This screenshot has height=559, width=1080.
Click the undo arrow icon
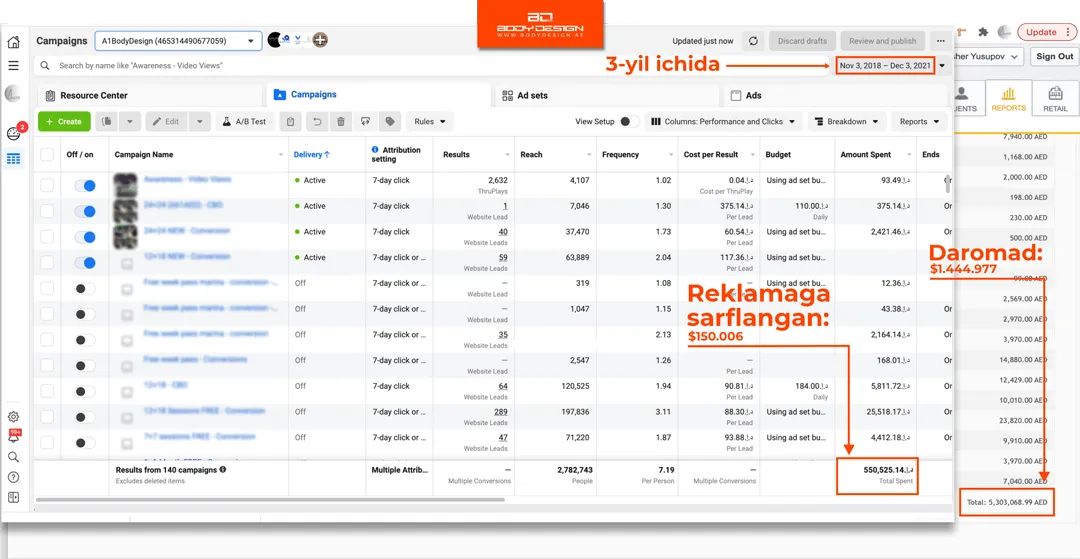click(x=317, y=121)
